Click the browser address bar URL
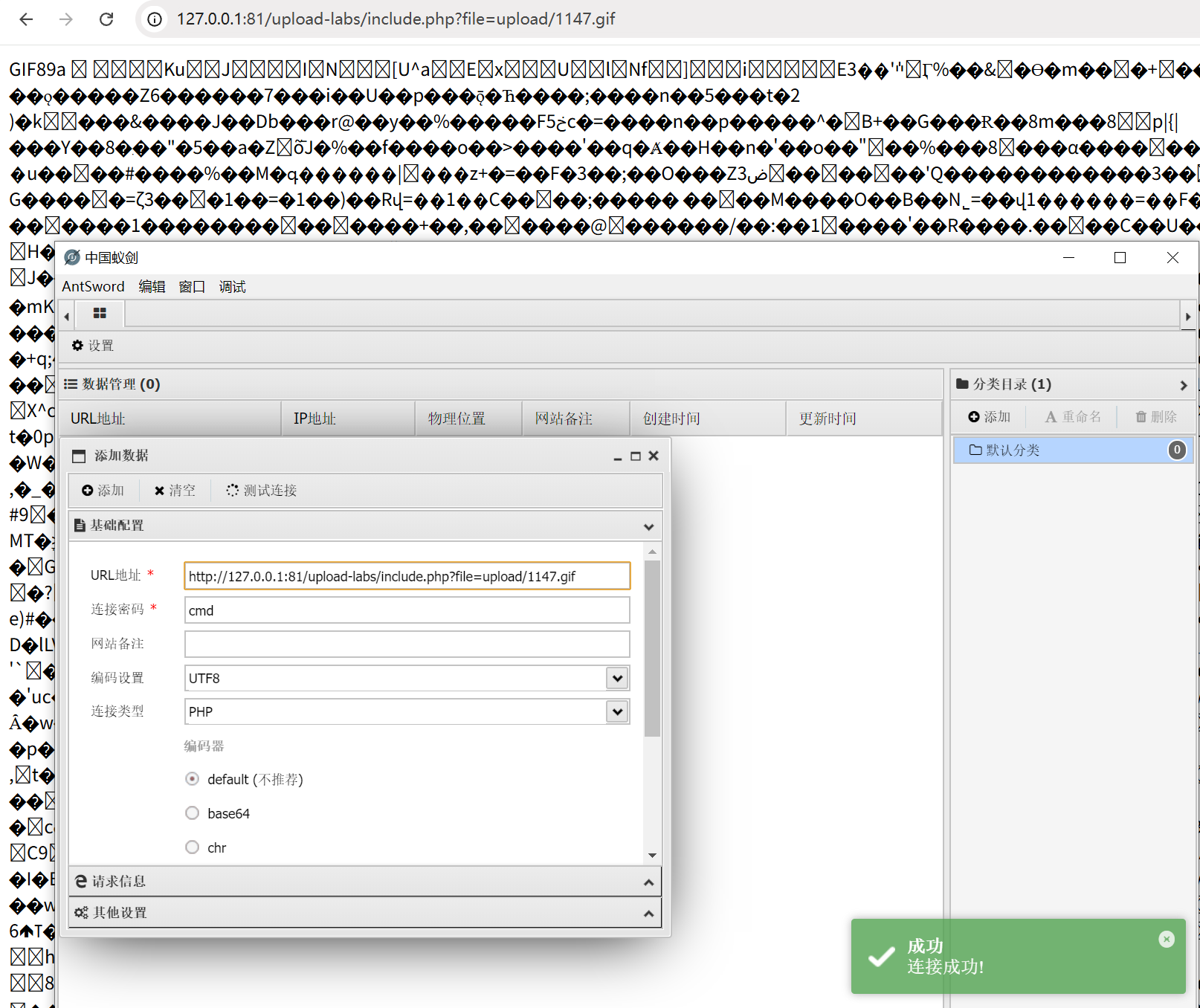 396,19
